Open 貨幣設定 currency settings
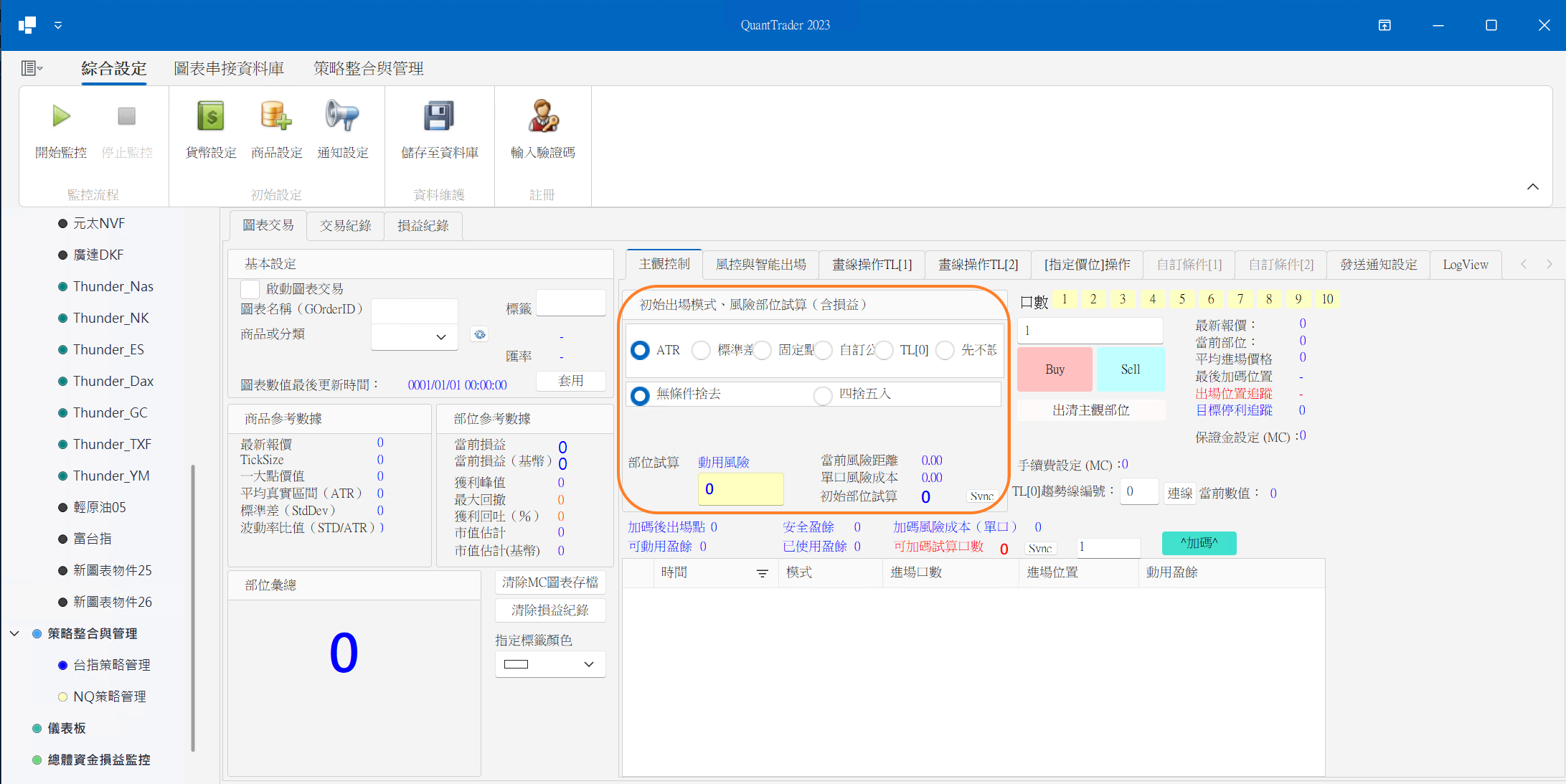 point(209,116)
